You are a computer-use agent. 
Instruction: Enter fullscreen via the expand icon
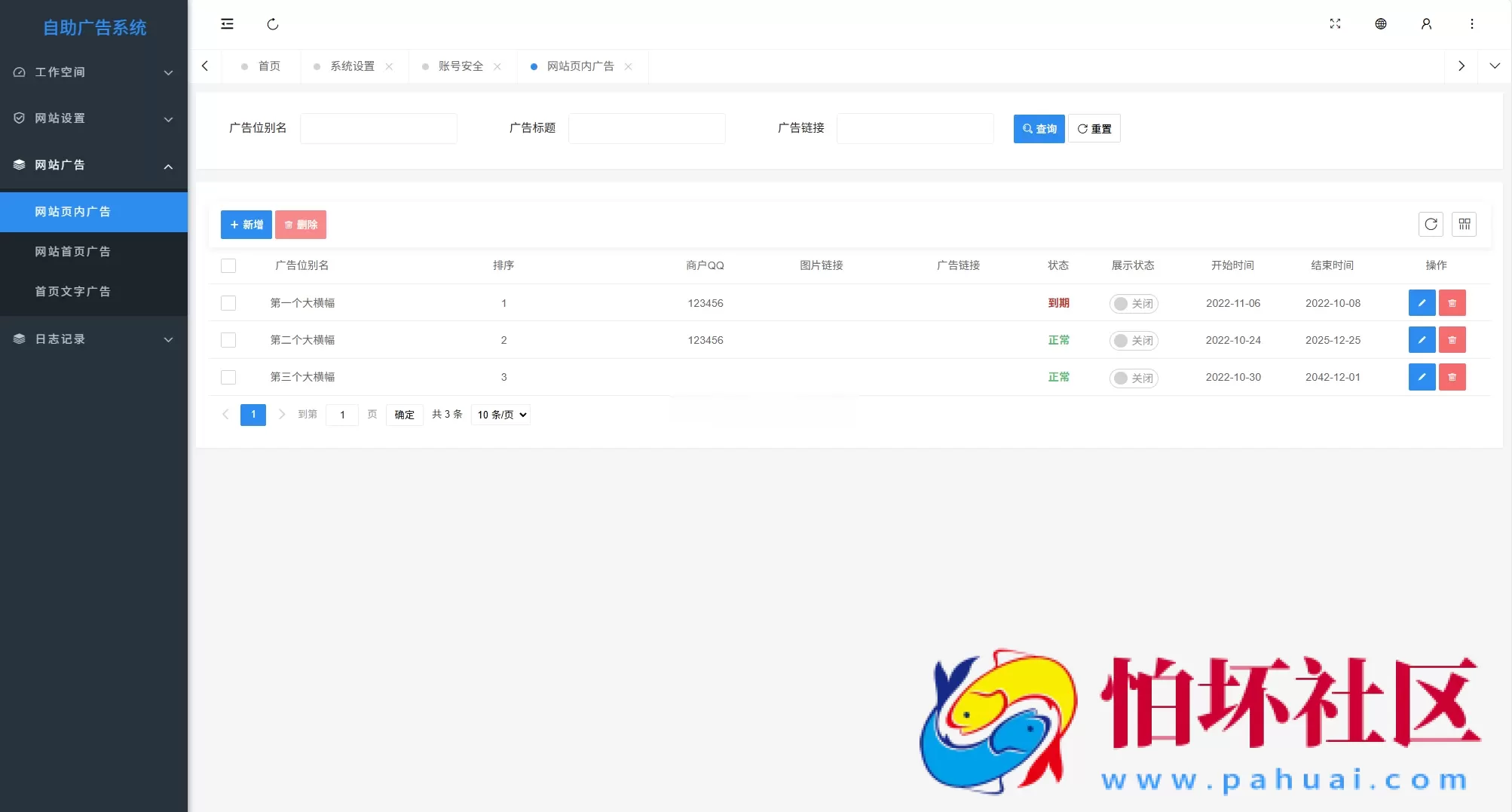click(x=1335, y=23)
